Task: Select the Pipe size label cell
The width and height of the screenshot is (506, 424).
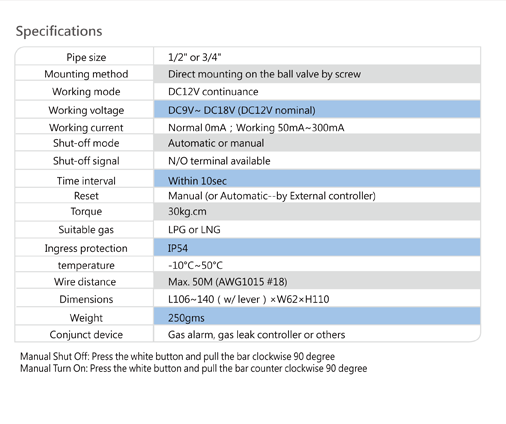Action: [86, 57]
